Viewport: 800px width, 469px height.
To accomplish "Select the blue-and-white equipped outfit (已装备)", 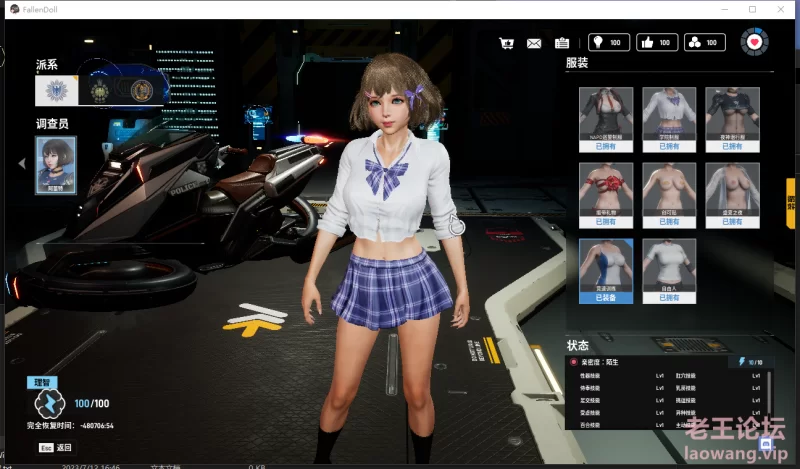I will pyautogui.click(x=606, y=271).
